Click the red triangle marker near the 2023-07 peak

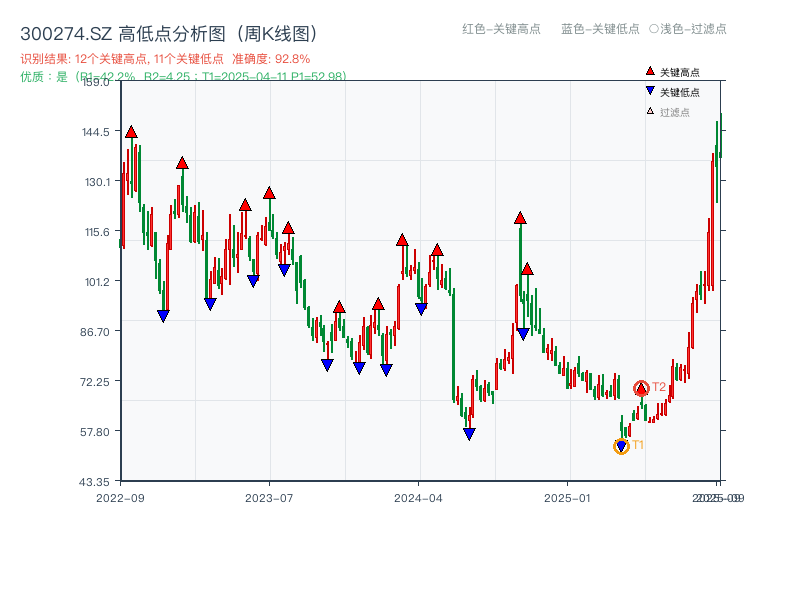click(x=268, y=192)
